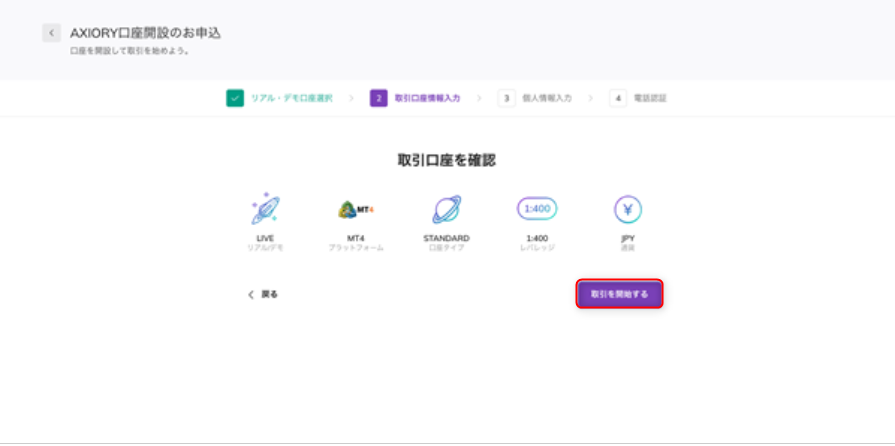
Task: Click the purple step 2 number badge
Action: coord(379,98)
